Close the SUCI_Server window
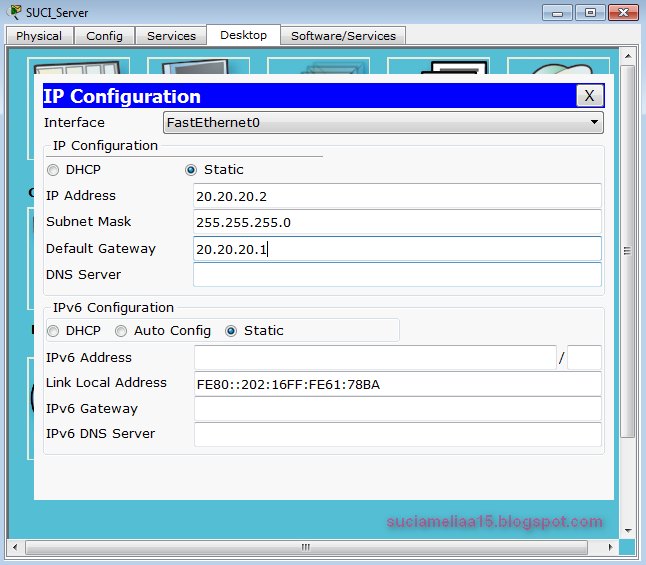Screen dimensions: 646x565 coord(623,13)
